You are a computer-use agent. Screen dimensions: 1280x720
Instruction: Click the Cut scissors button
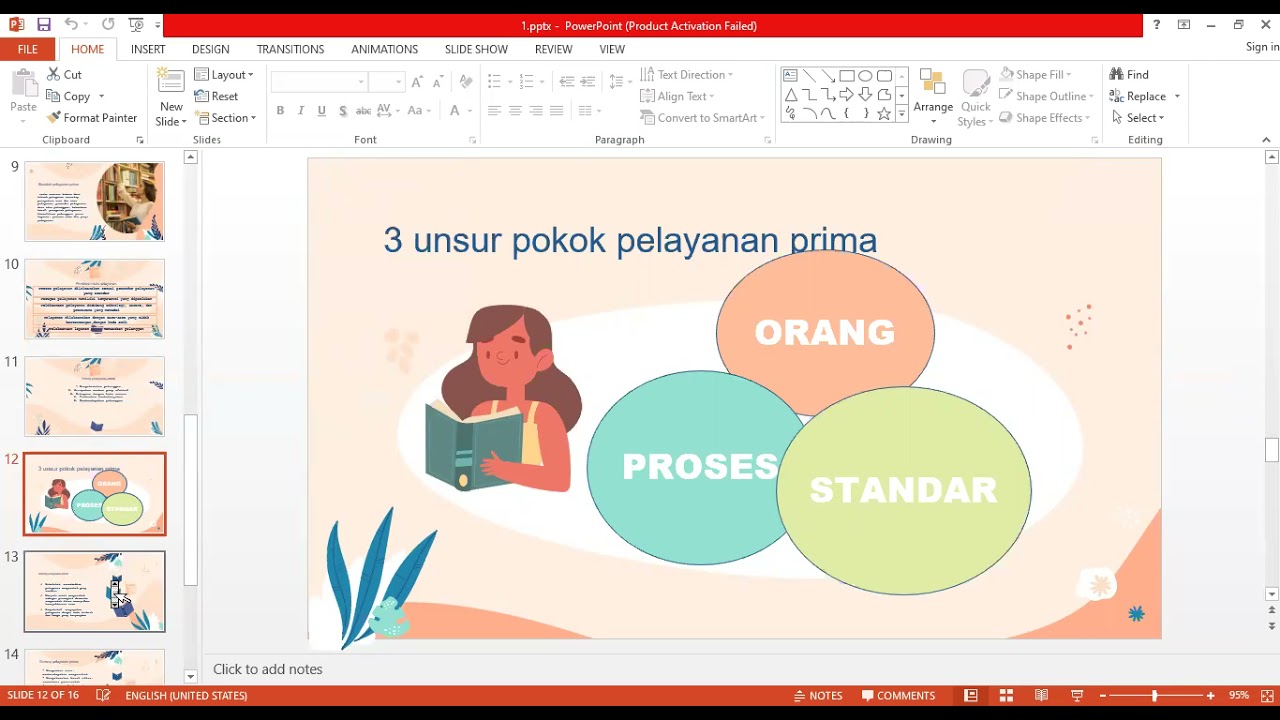(65, 75)
